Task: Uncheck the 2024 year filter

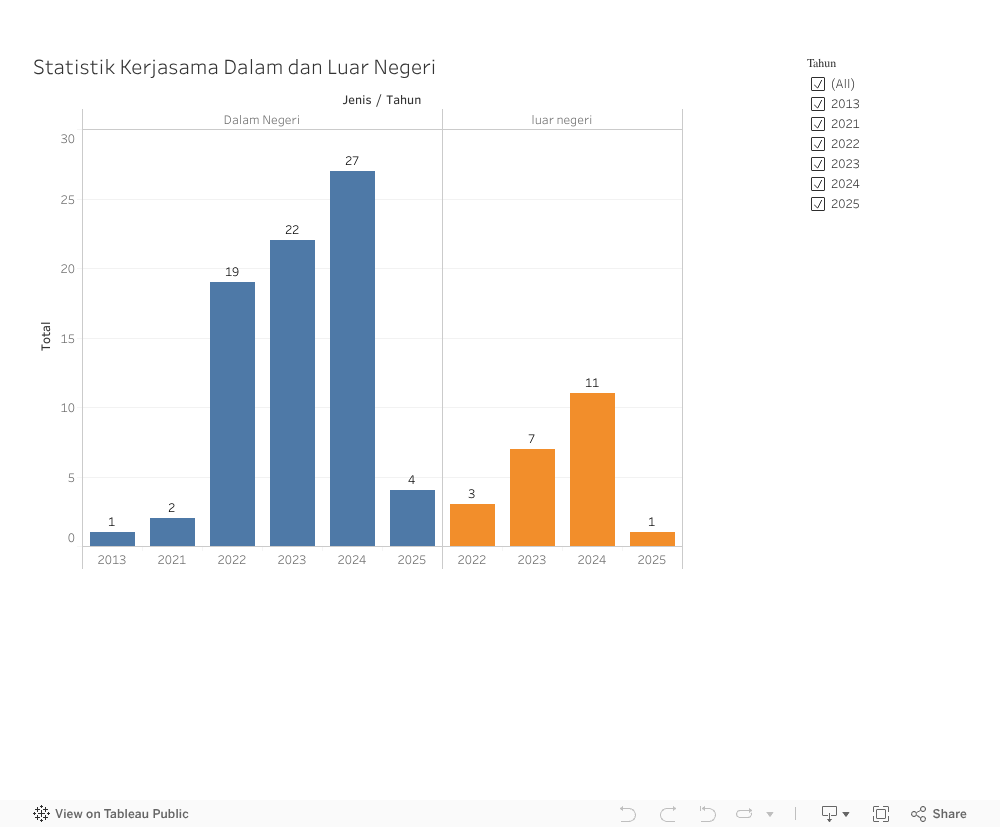Action: 818,184
